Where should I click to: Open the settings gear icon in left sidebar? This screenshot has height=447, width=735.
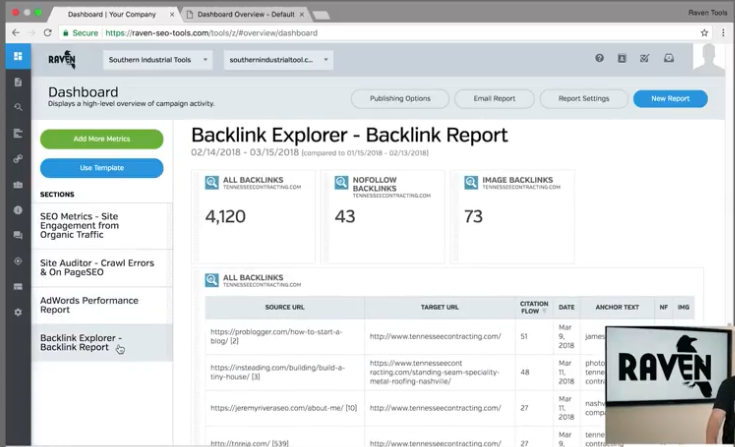pos(18,312)
